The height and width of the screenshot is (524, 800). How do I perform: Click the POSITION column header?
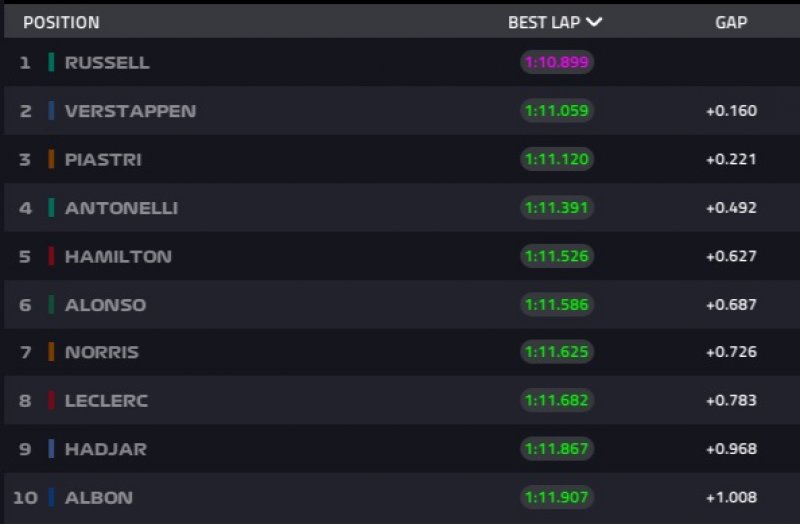click(61, 22)
